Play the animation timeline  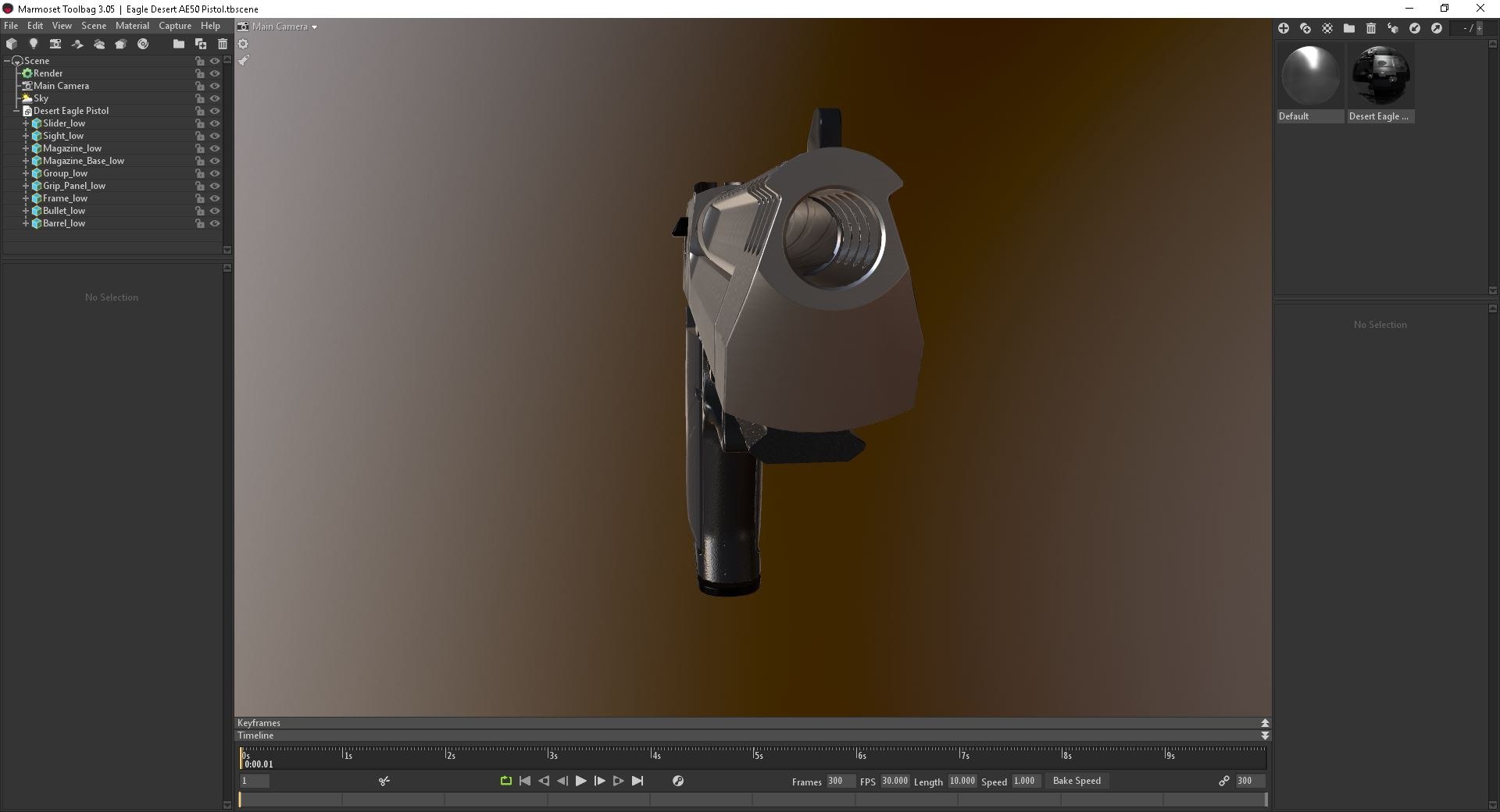[580, 781]
